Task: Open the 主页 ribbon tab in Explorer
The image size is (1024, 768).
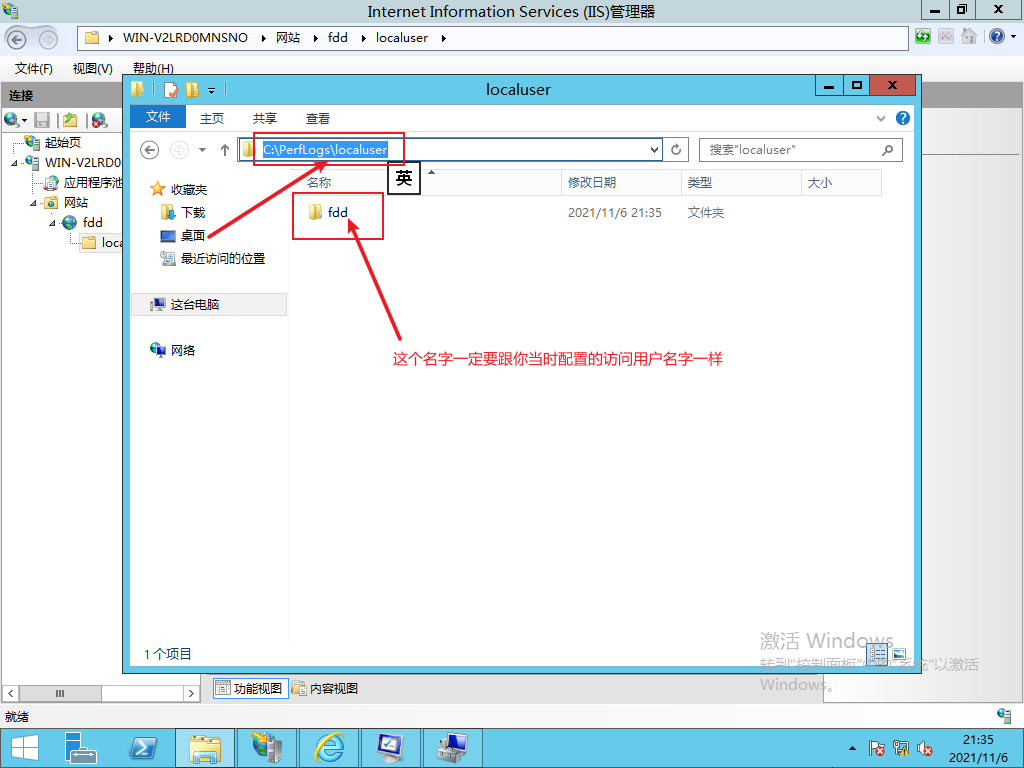Action: pyautogui.click(x=212, y=118)
